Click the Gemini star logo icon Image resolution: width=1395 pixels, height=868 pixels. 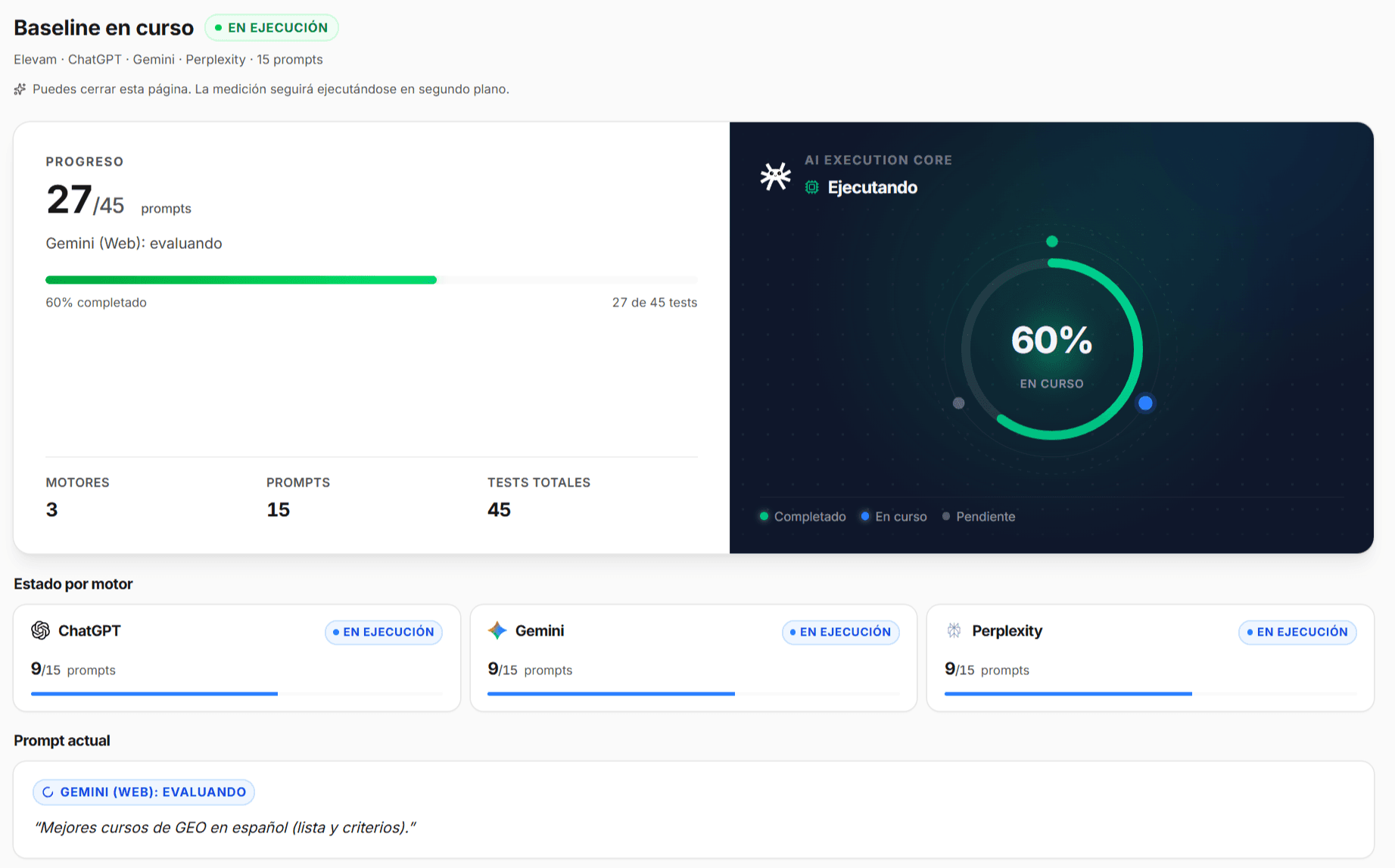tap(497, 630)
